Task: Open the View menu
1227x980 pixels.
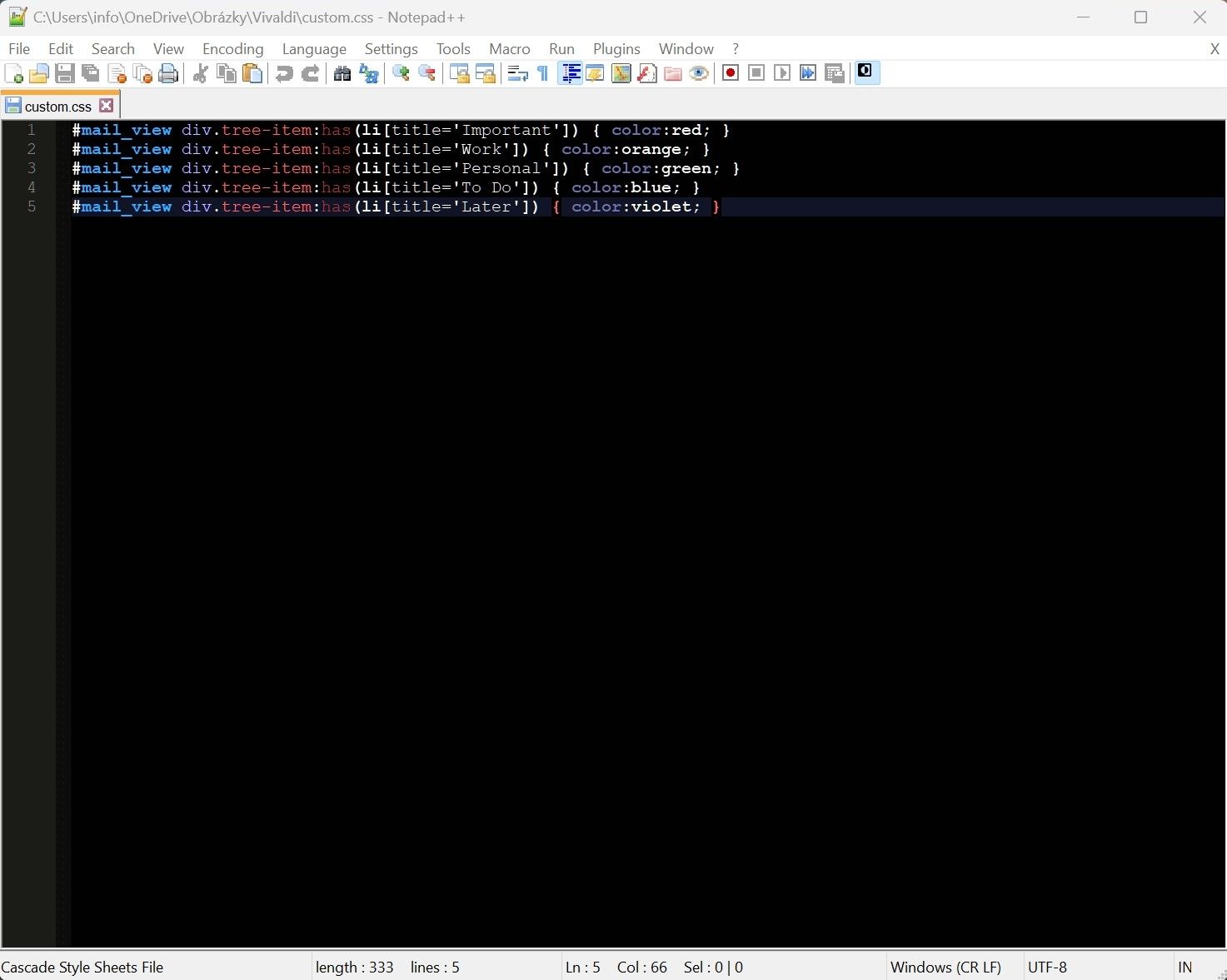Action: point(168,49)
